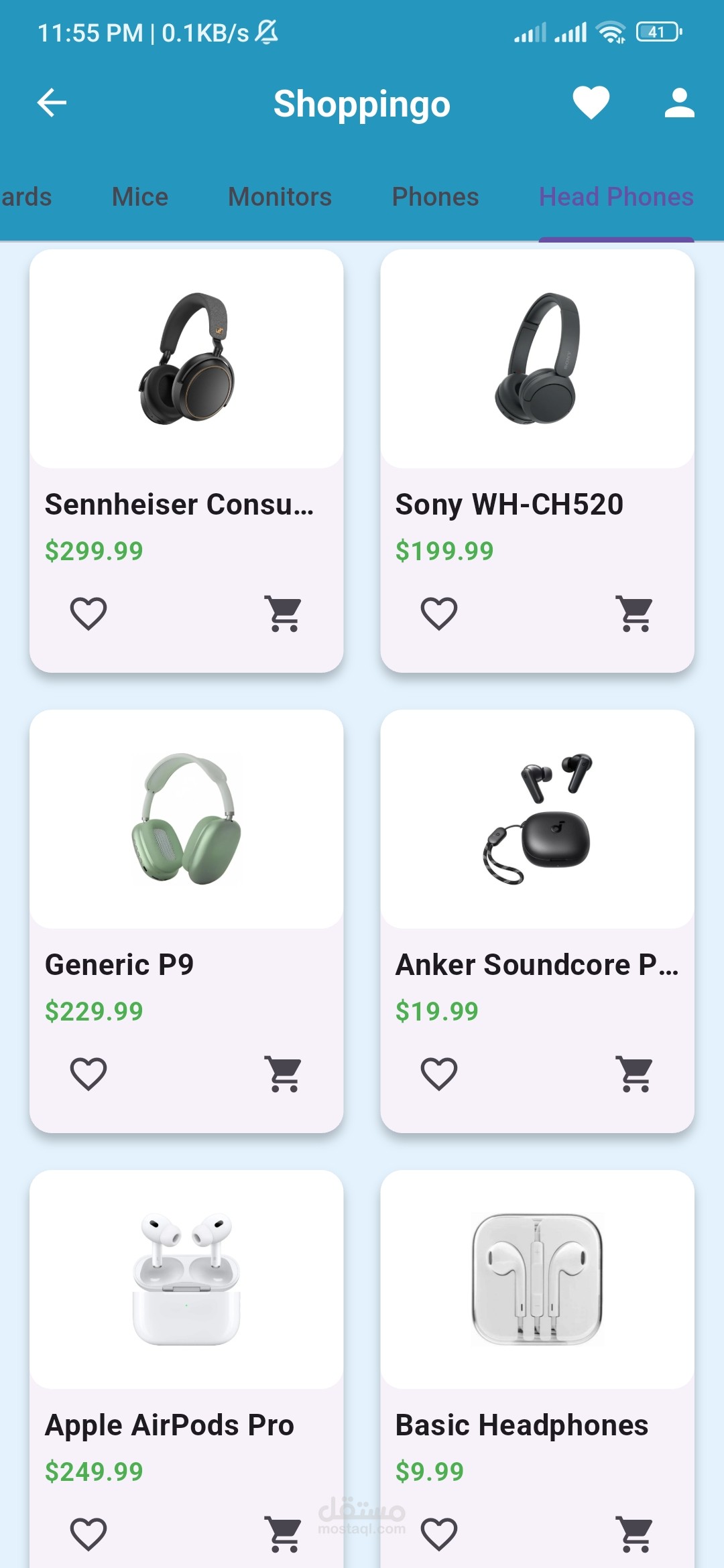Screen dimensions: 724x1568
Task: Mark Generic P9 as favorite
Action: coord(88,1073)
